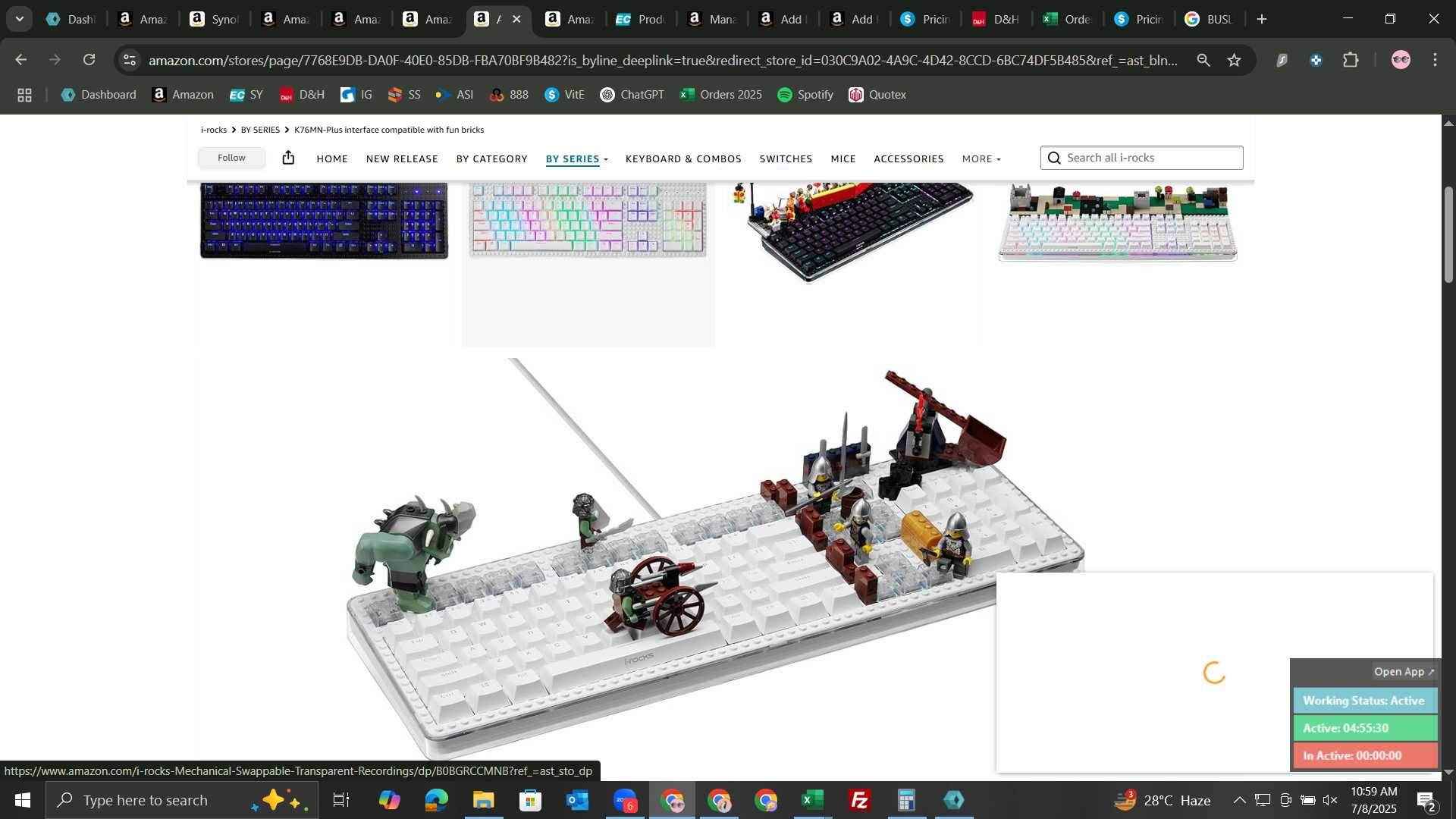
Task: Go to the store HOME tab
Action: tap(332, 159)
